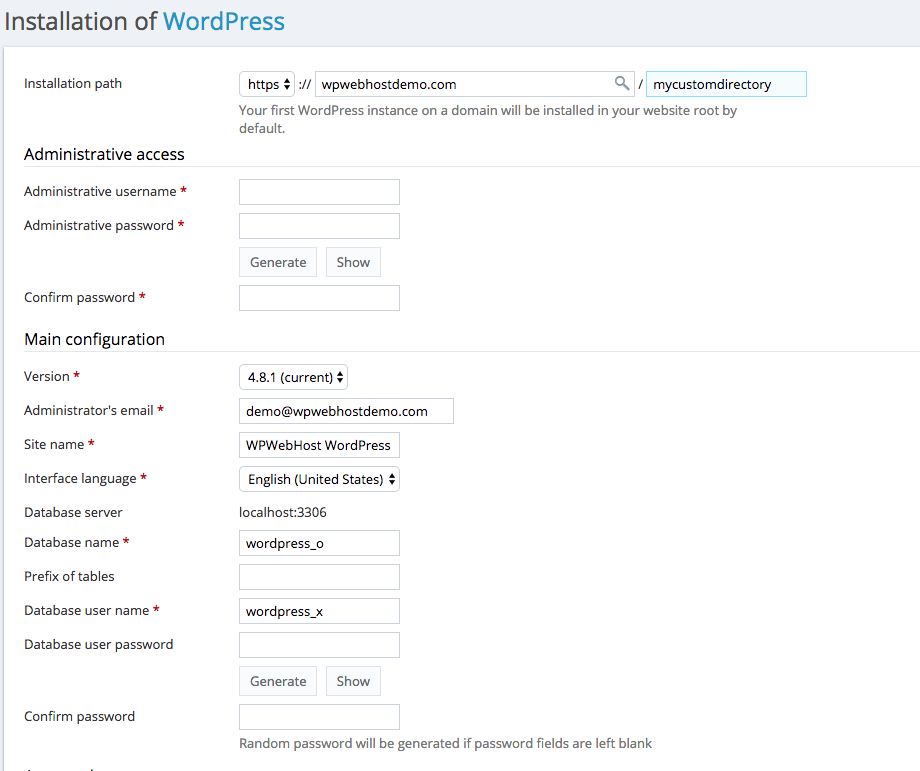Viewport: 920px width, 771px height.
Task: Click the Main configuration heading
Action: tap(94, 339)
